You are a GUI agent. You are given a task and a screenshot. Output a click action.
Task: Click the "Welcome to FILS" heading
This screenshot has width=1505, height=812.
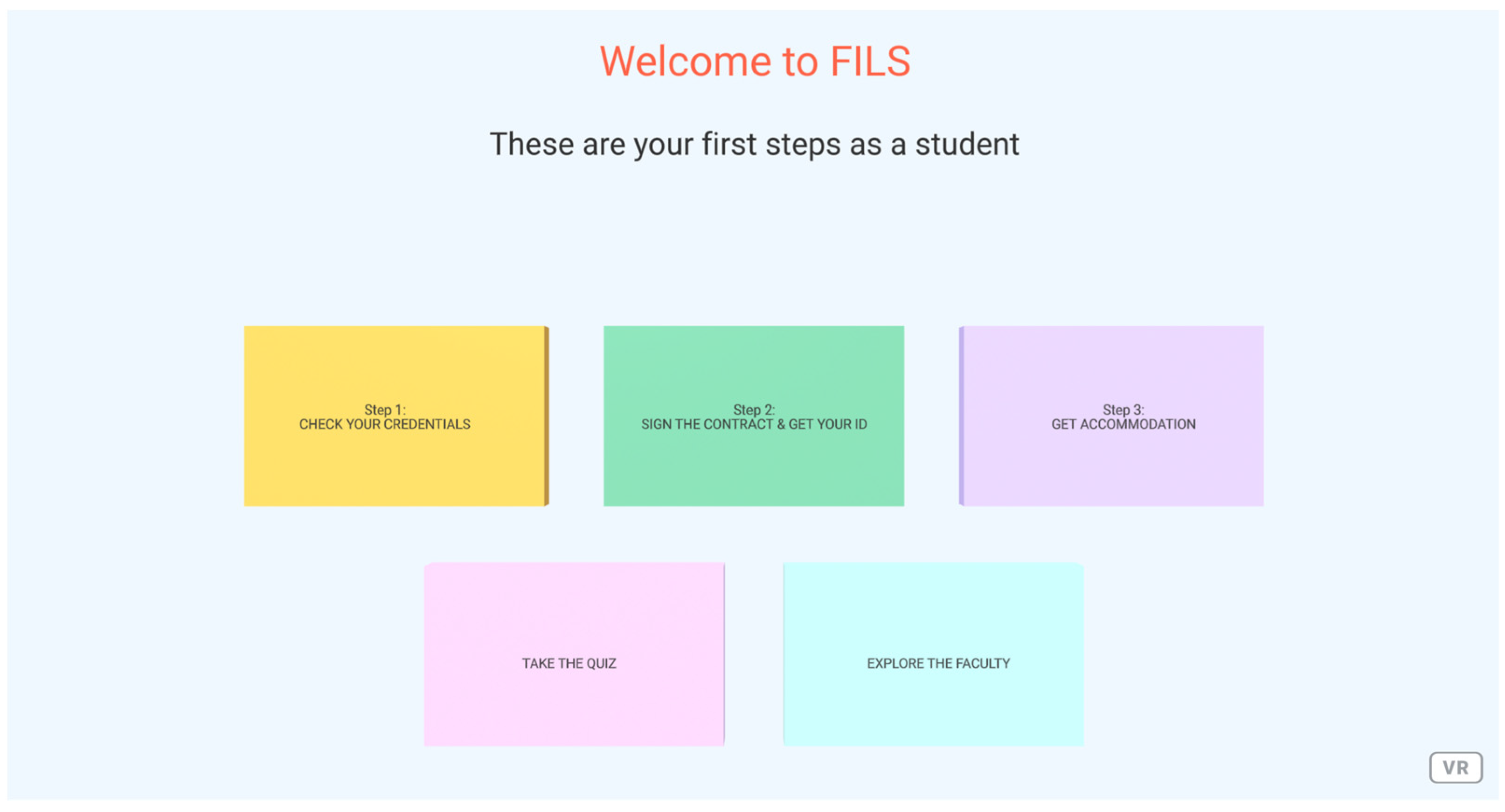point(754,62)
